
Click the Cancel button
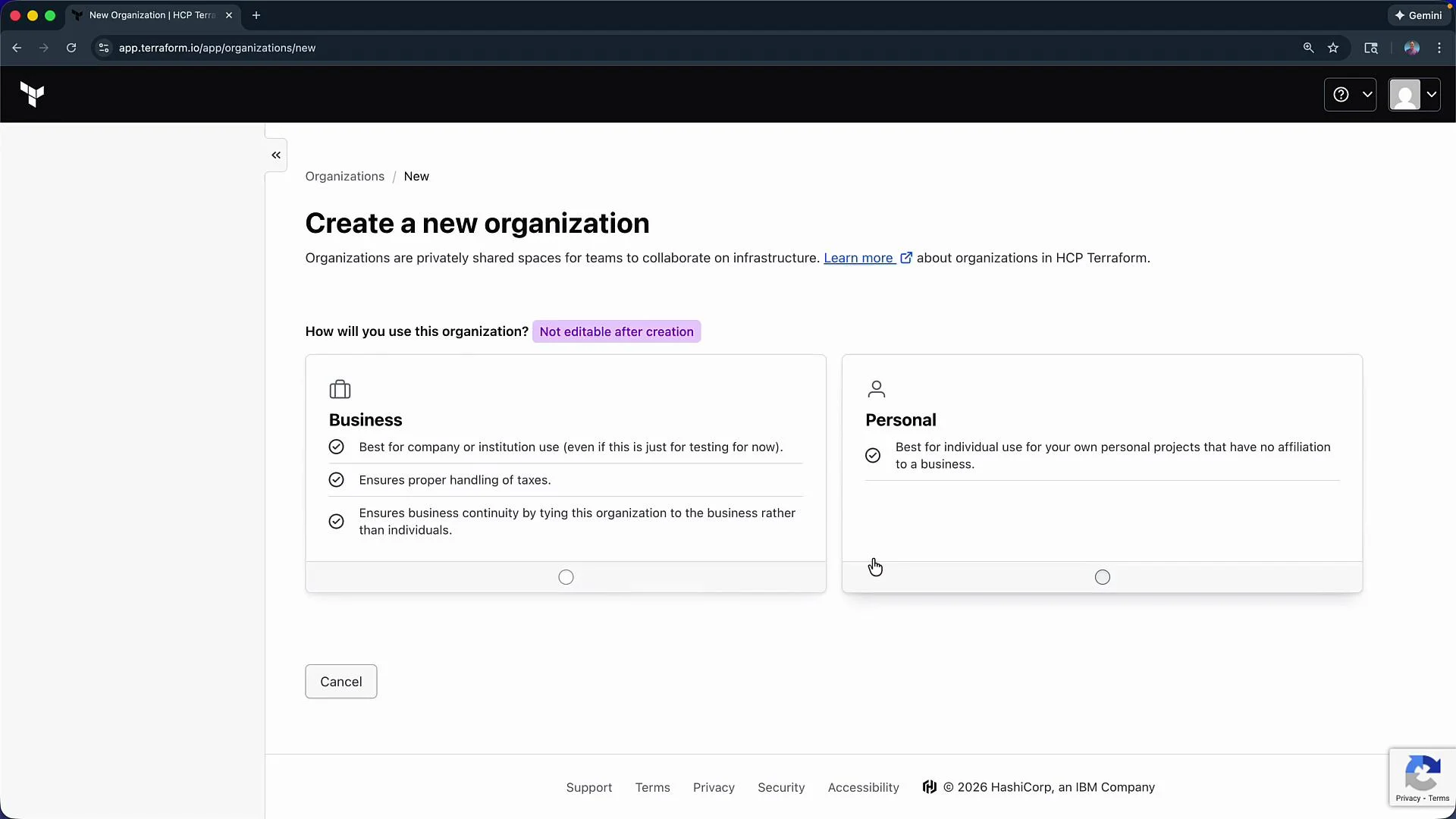point(341,681)
